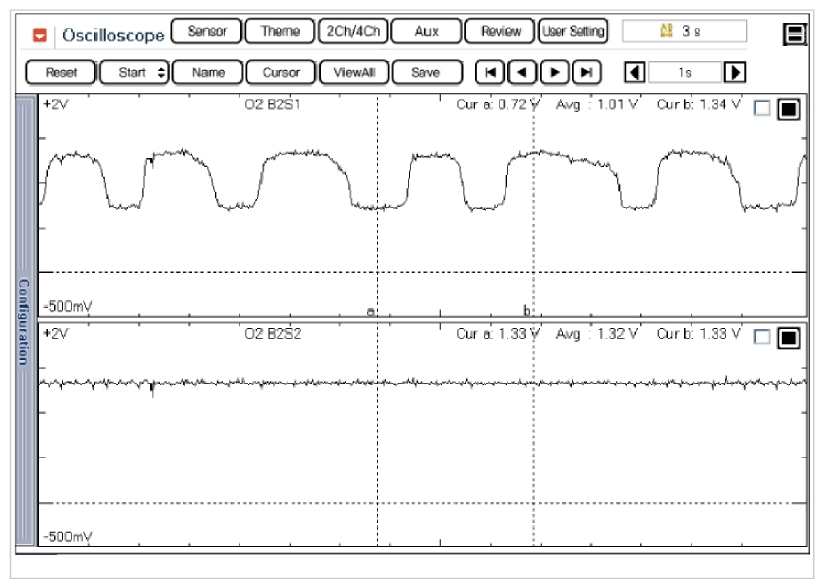Click Cur a: 1.33 V reading on B2S2
This screenshot has height=588, width=824.
pyautogui.click(x=498, y=334)
